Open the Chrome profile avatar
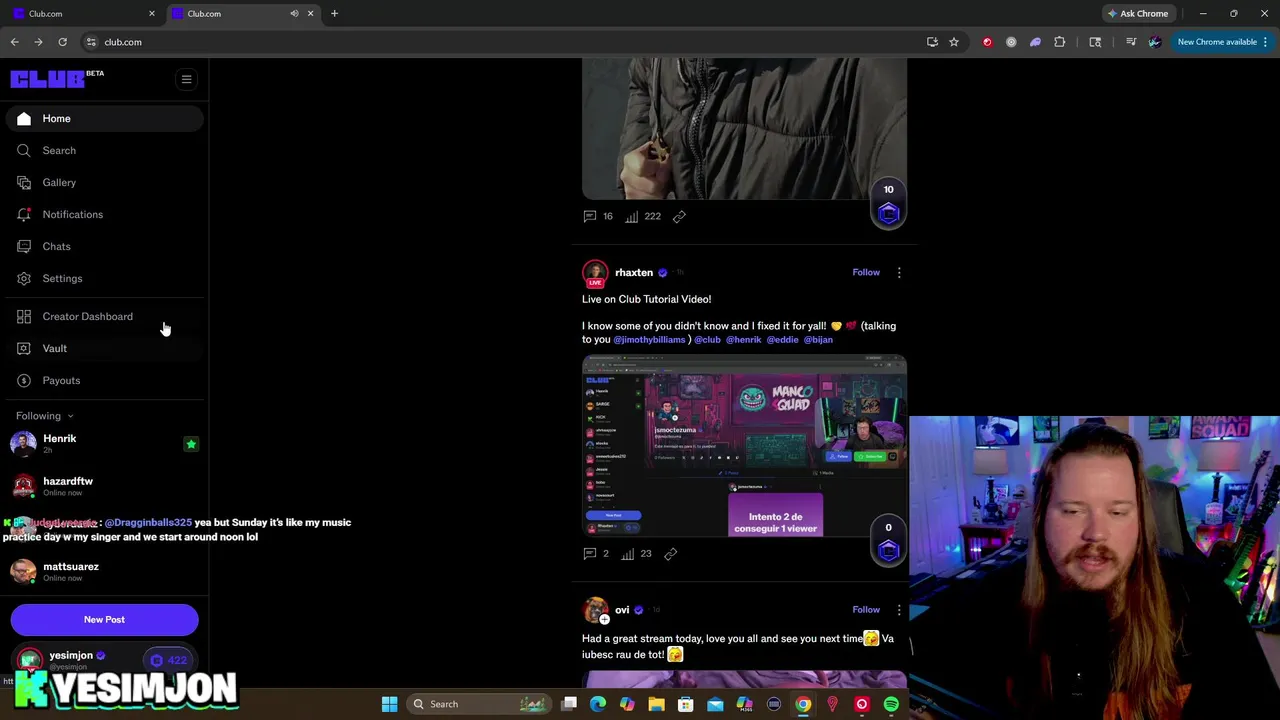Screen dimensions: 1280x720 click(1155, 42)
